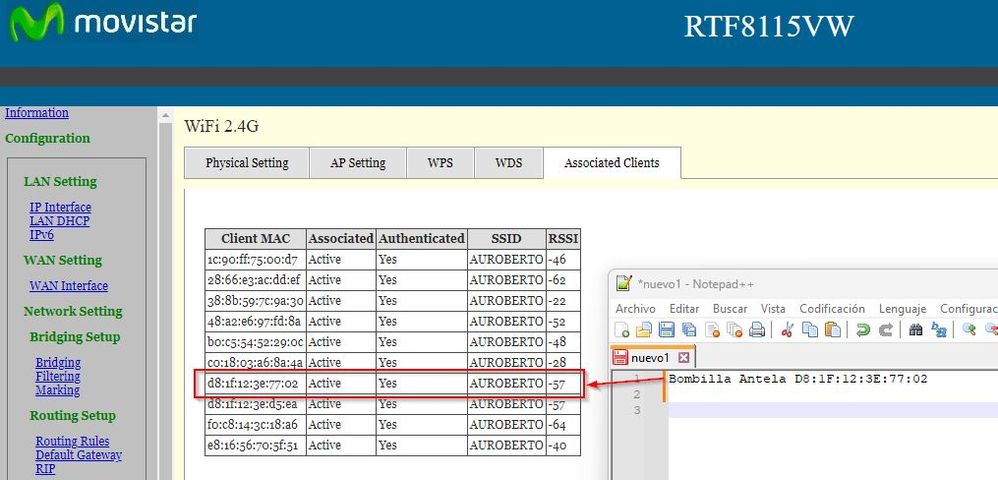Open the Lenguaje menu in Notepad++
The width and height of the screenshot is (998, 480).
(x=902, y=309)
